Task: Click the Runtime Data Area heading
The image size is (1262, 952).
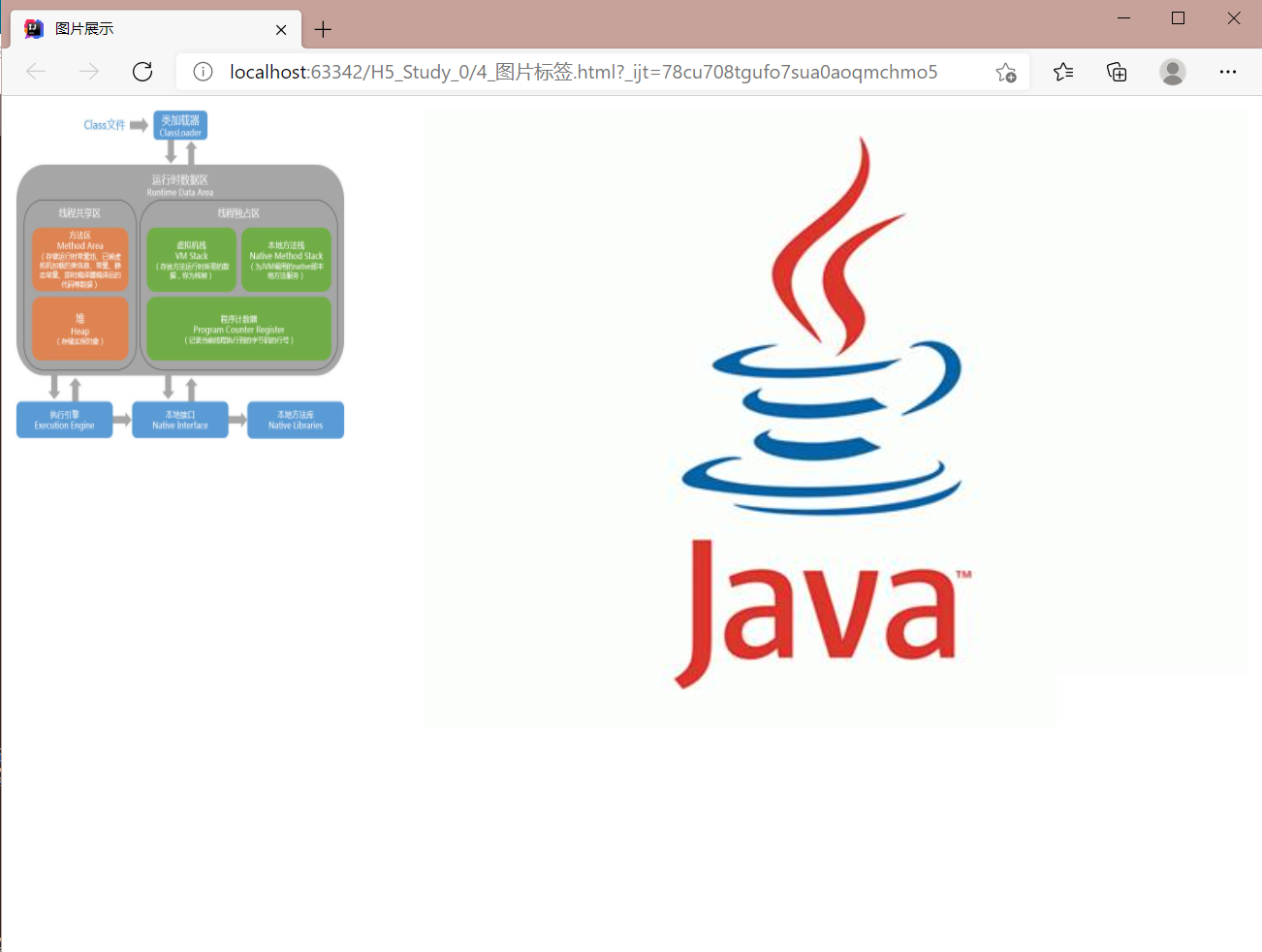Action: click(180, 185)
